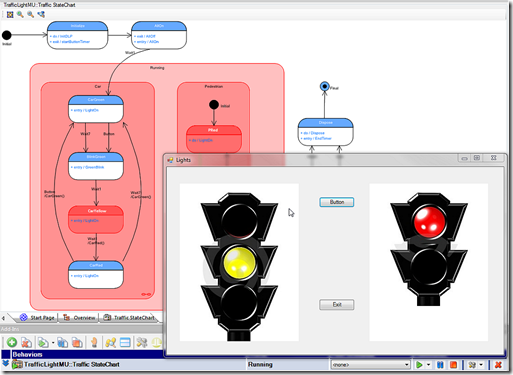The width and height of the screenshot is (513, 375).
Task: Minimize the Lights window
Action: (x=464, y=158)
